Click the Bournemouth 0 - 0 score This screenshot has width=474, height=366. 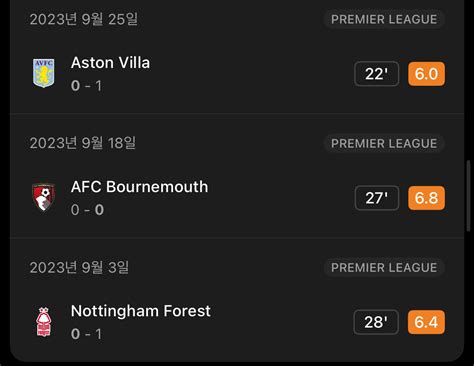87,210
